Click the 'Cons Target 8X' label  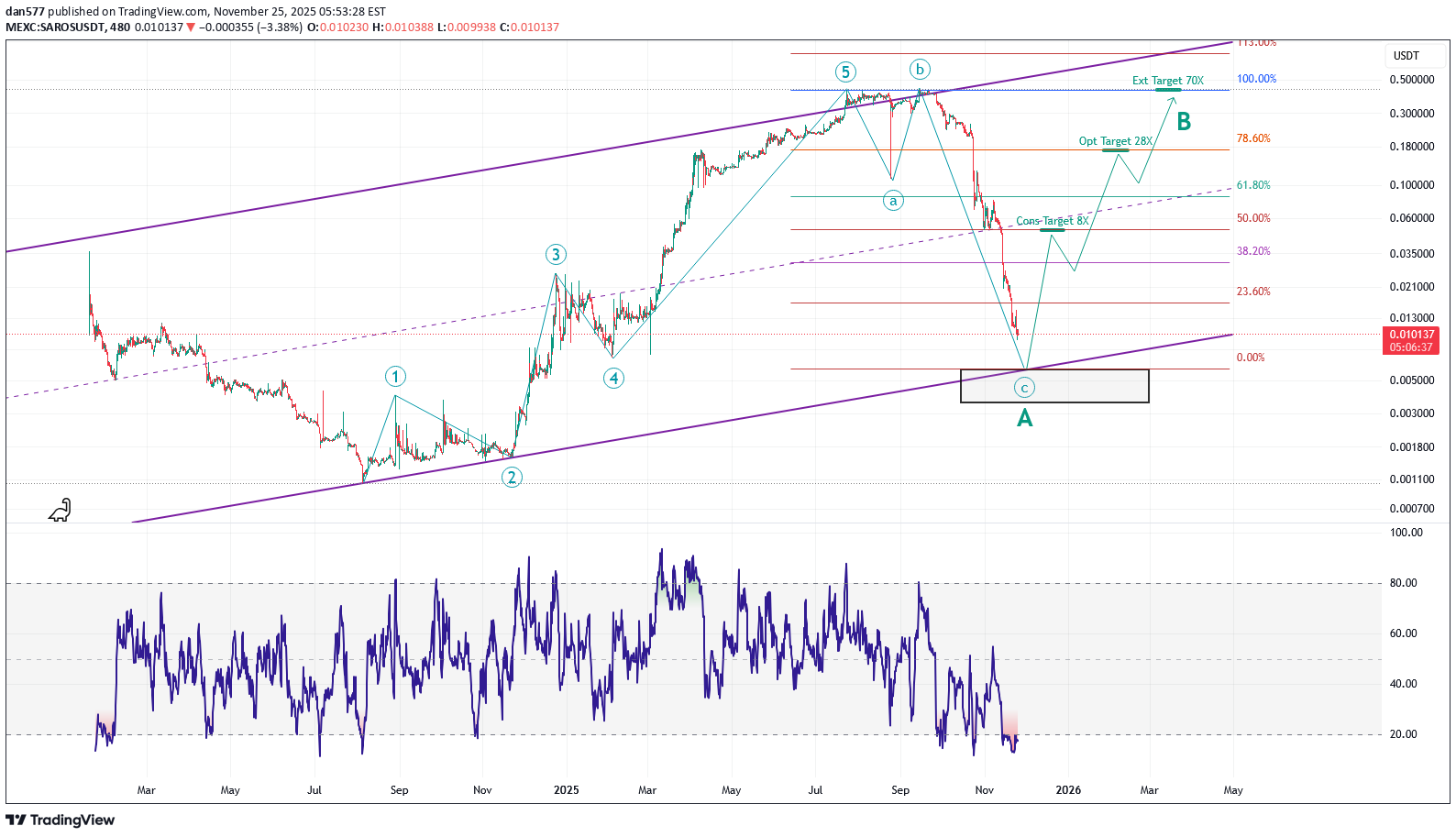tap(1052, 221)
